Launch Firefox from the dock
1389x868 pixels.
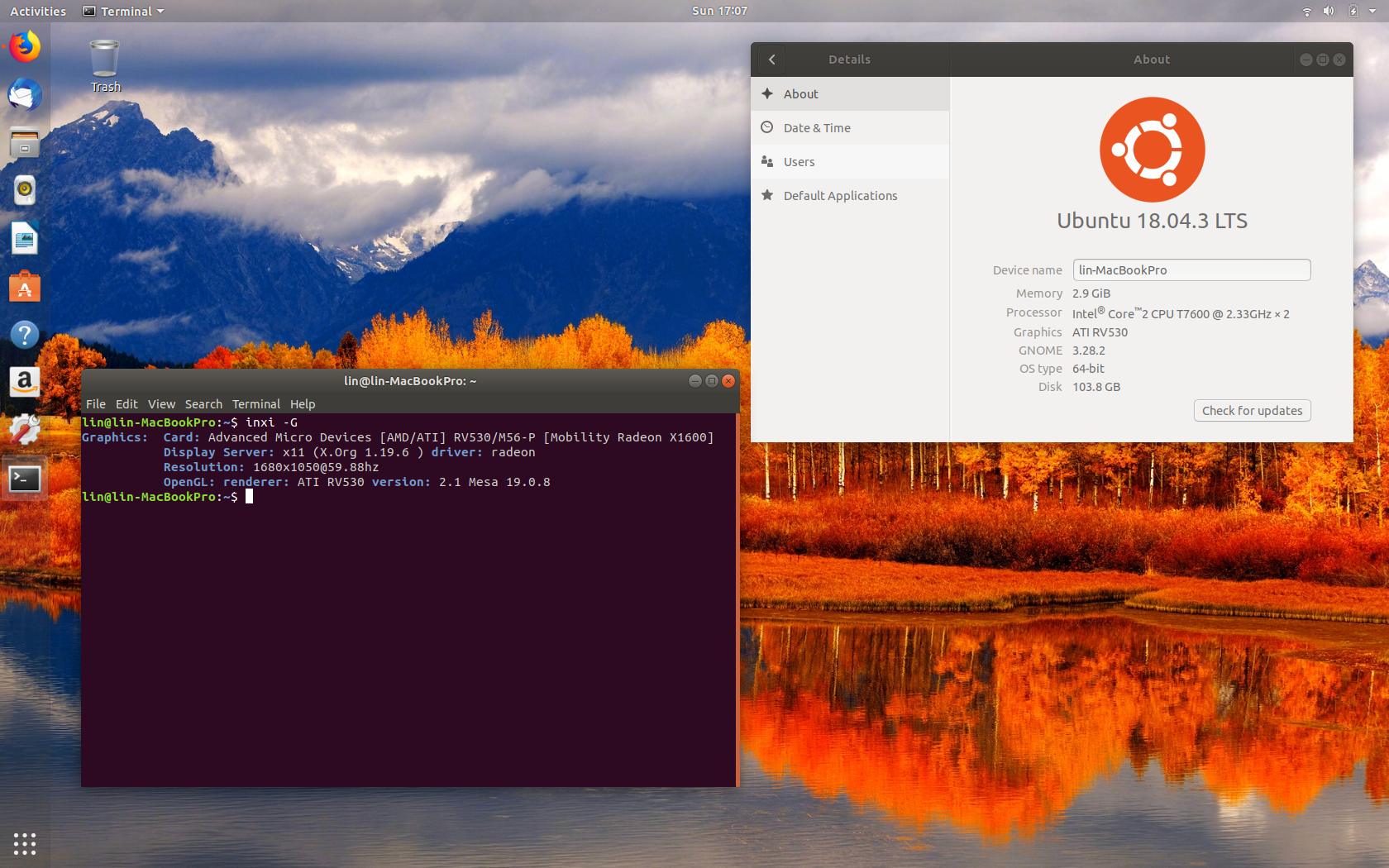tap(25, 46)
